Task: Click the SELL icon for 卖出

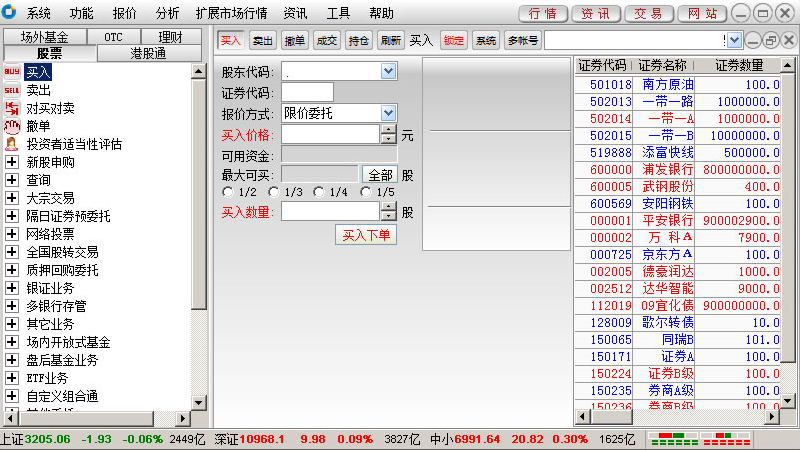Action: coord(12,90)
